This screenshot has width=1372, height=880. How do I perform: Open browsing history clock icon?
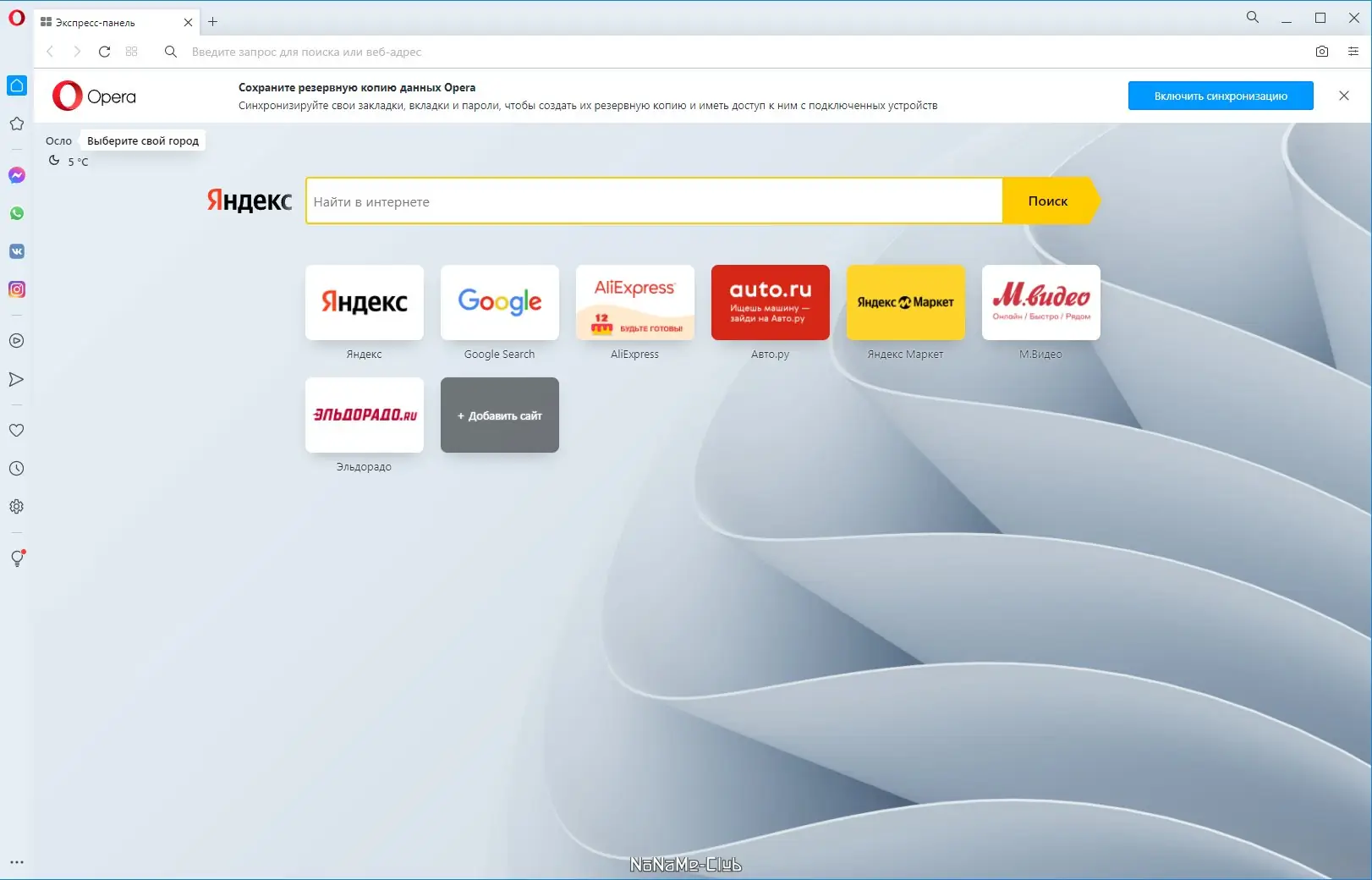[x=17, y=468]
